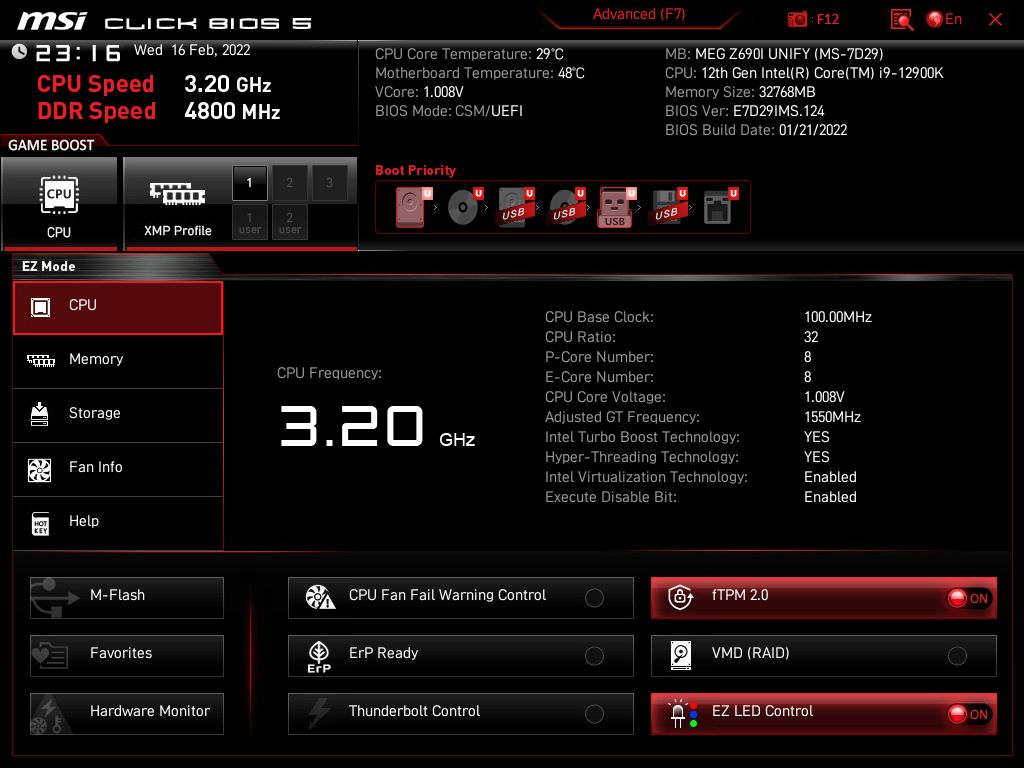Select XMP profile 1
Viewport: 1024px width, 768px height.
click(x=249, y=183)
